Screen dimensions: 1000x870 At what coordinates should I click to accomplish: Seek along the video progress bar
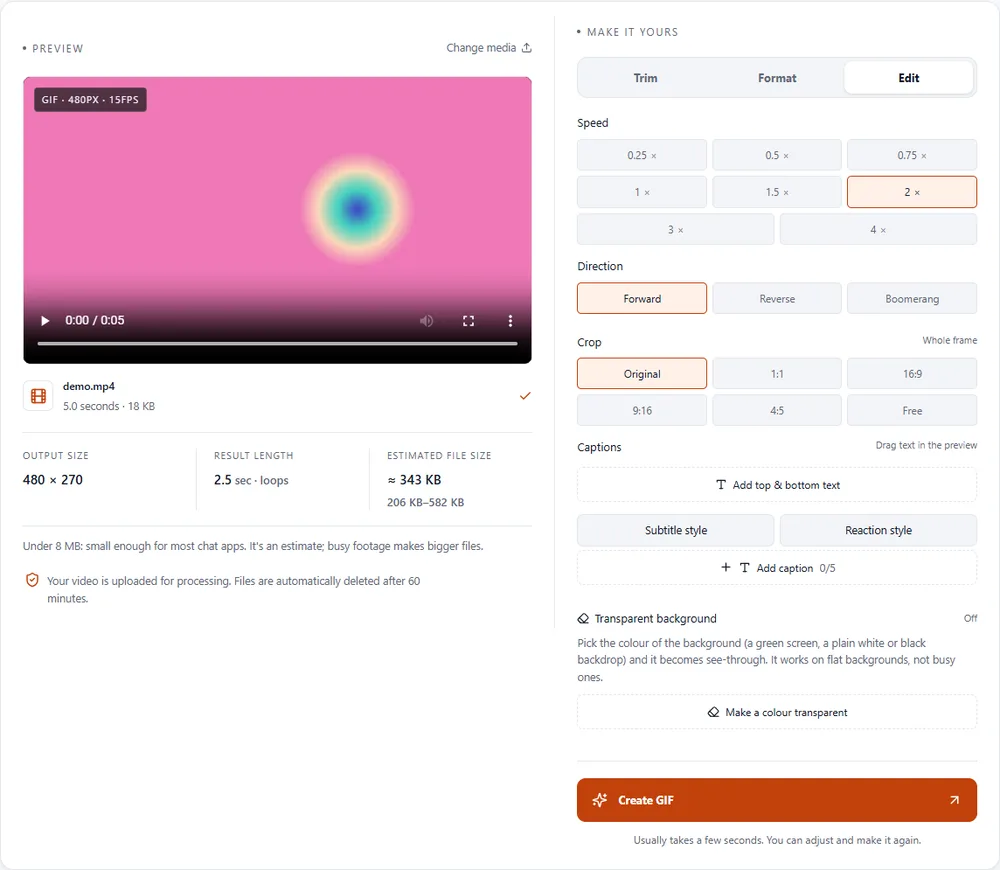[277, 344]
